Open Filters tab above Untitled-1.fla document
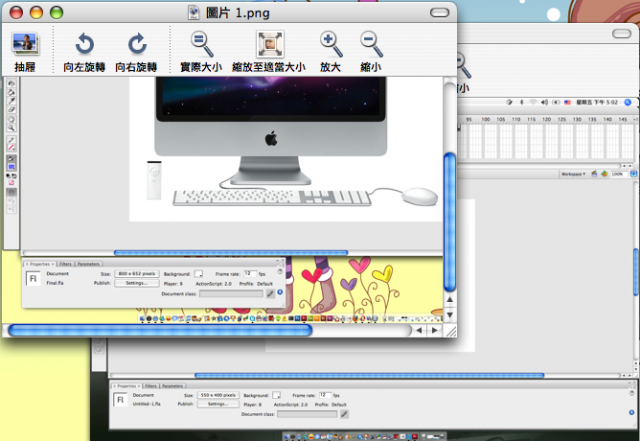The image size is (640, 441). [x=151, y=385]
